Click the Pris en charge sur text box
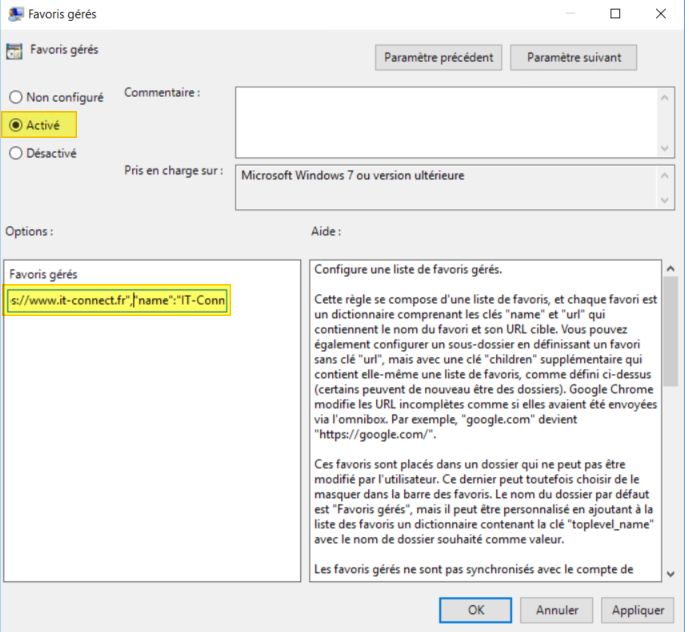 (x=445, y=187)
